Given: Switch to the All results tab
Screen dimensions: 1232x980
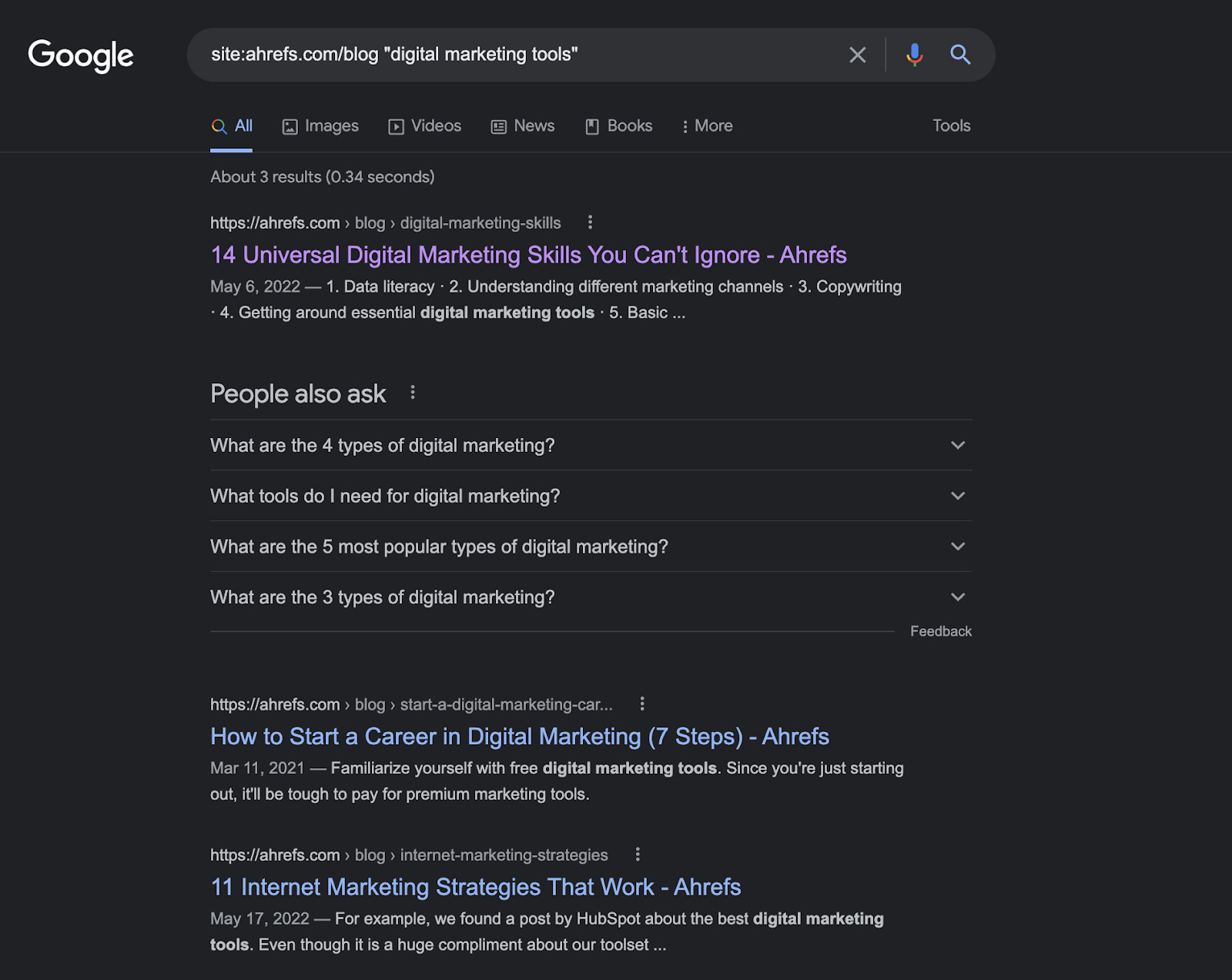Looking at the screenshot, I should 232,125.
